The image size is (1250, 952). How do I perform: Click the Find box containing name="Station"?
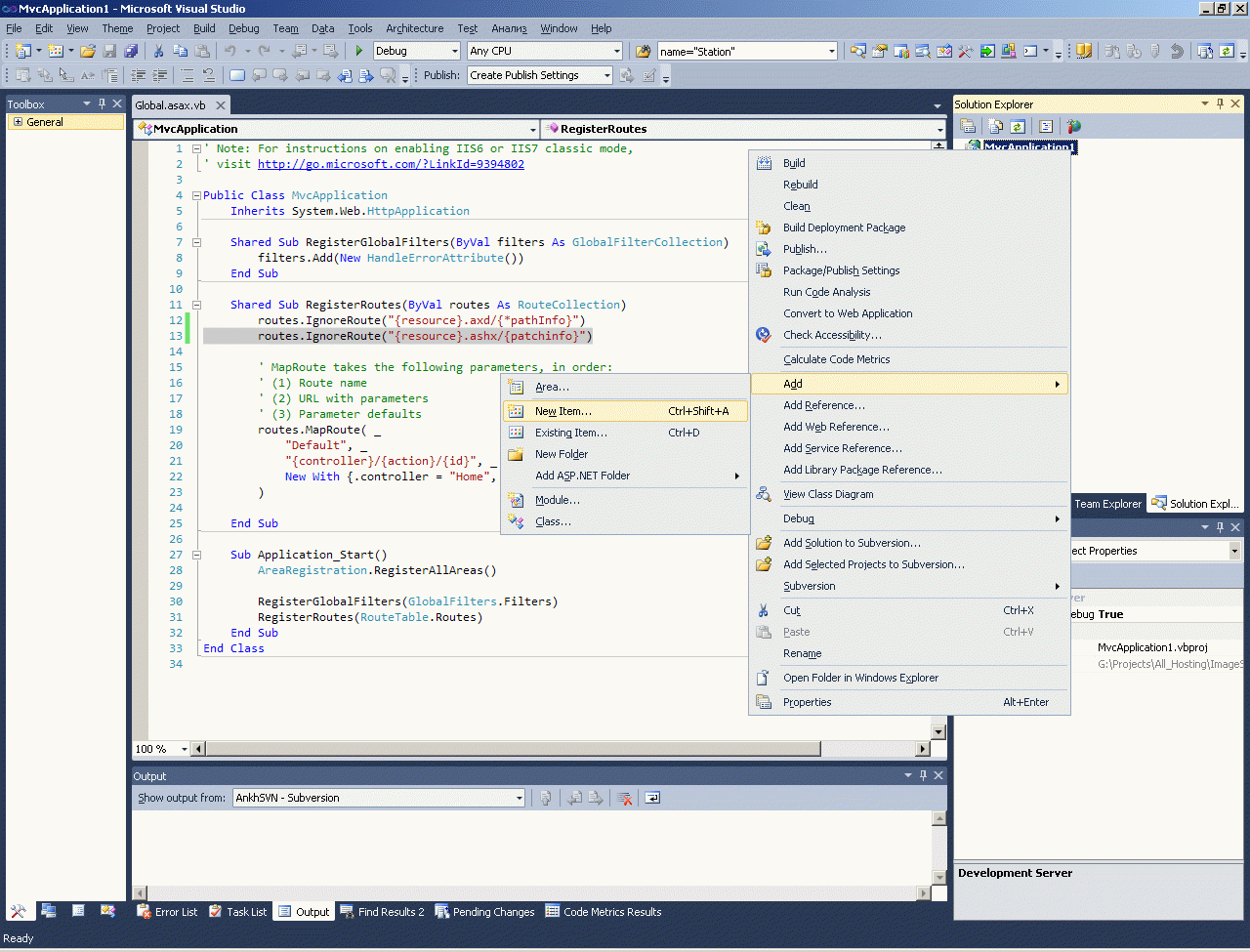[x=740, y=51]
